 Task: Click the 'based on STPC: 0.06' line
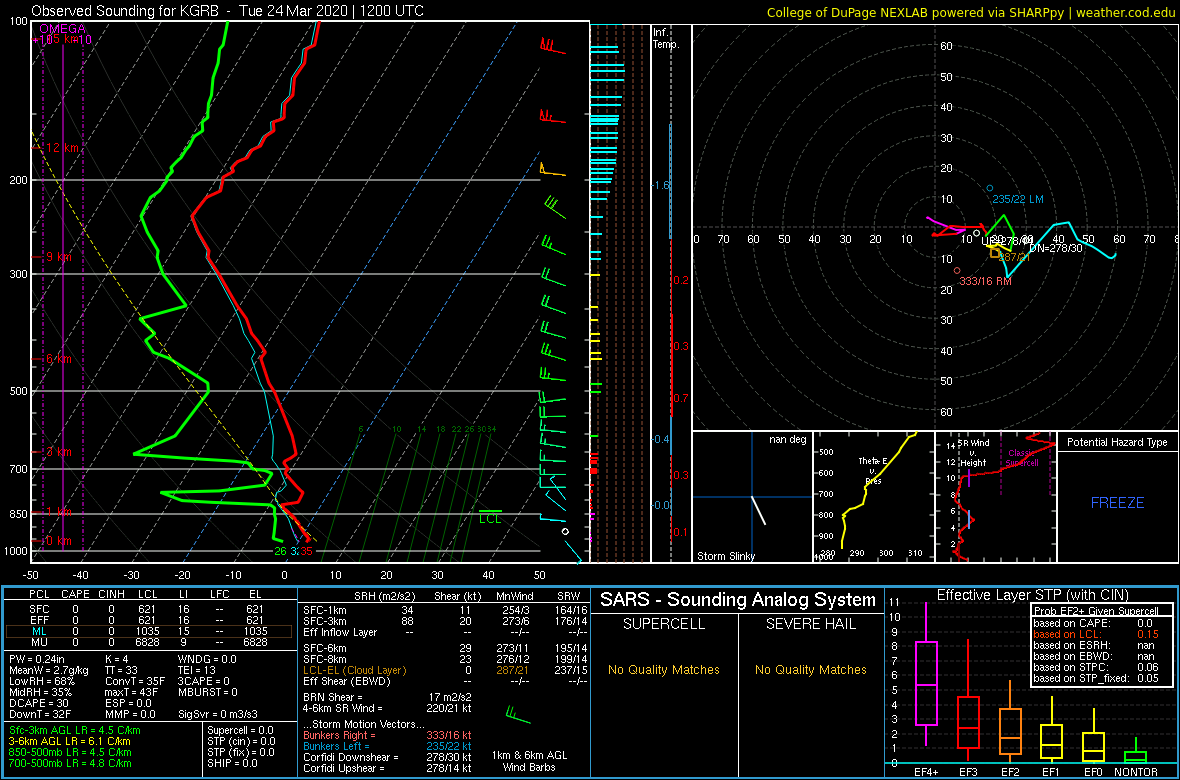click(x=1095, y=669)
